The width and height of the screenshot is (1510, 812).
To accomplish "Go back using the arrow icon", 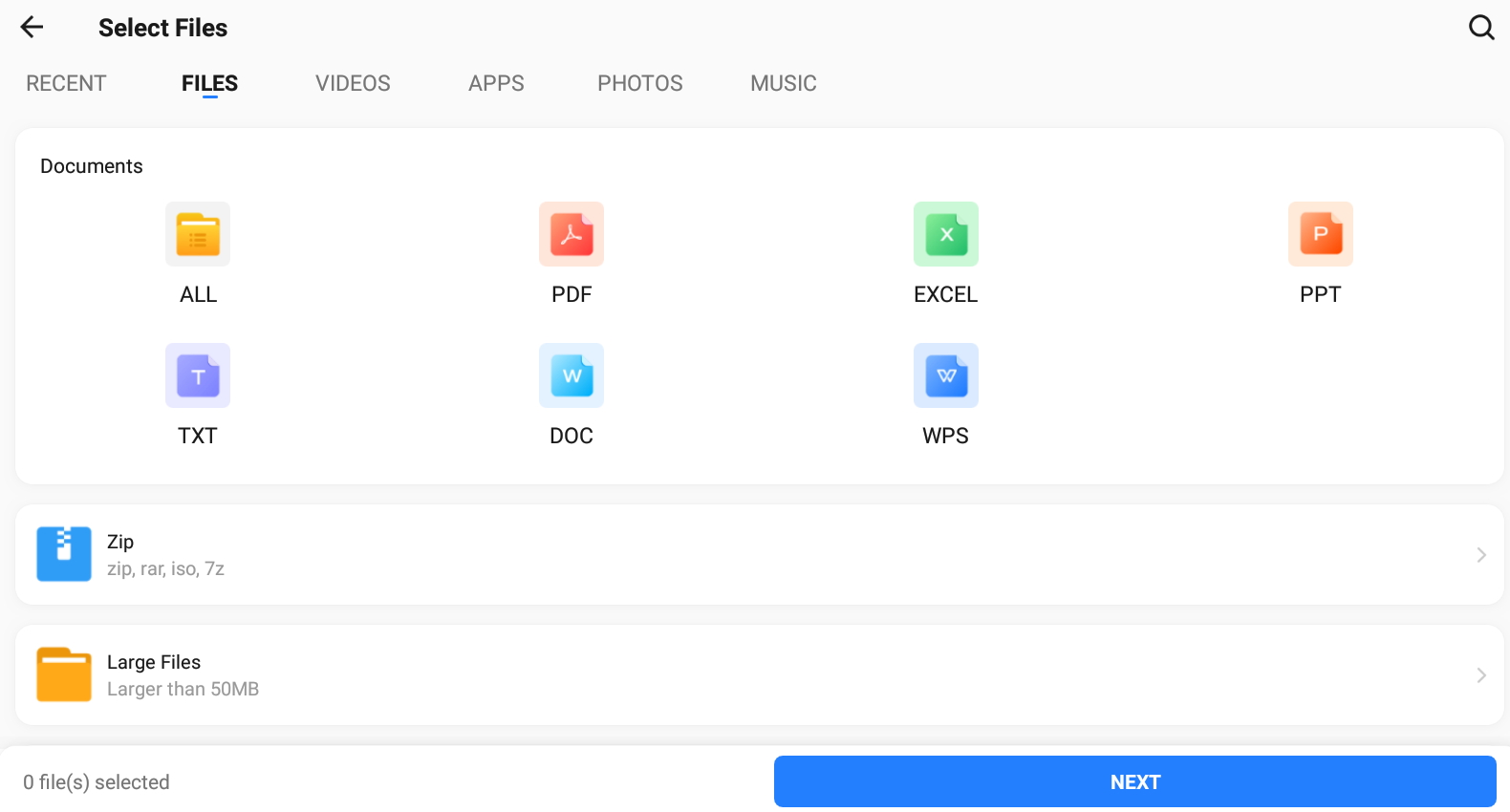I will [32, 28].
